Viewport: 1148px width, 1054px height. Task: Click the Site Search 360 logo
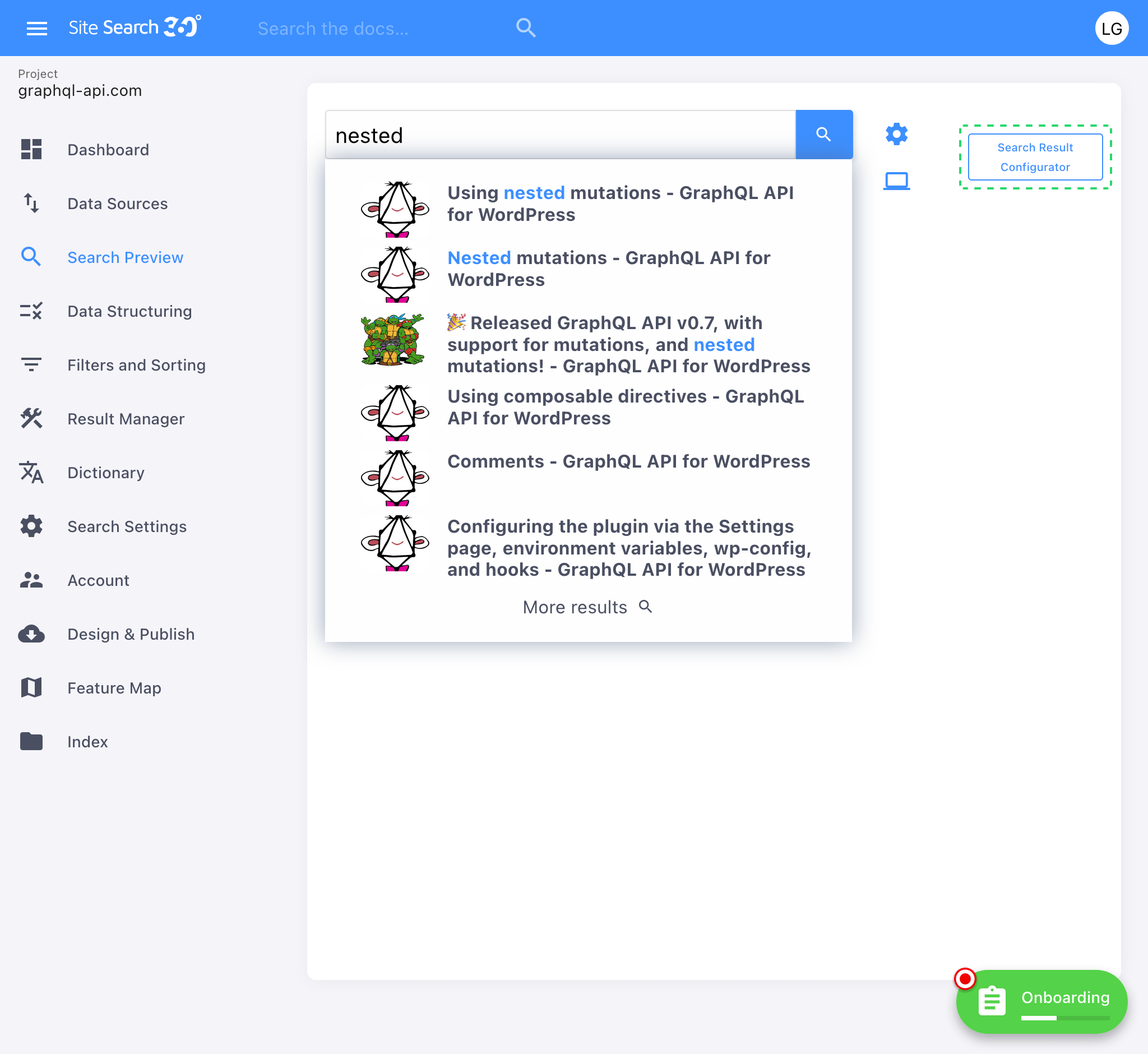pyautogui.click(x=134, y=27)
